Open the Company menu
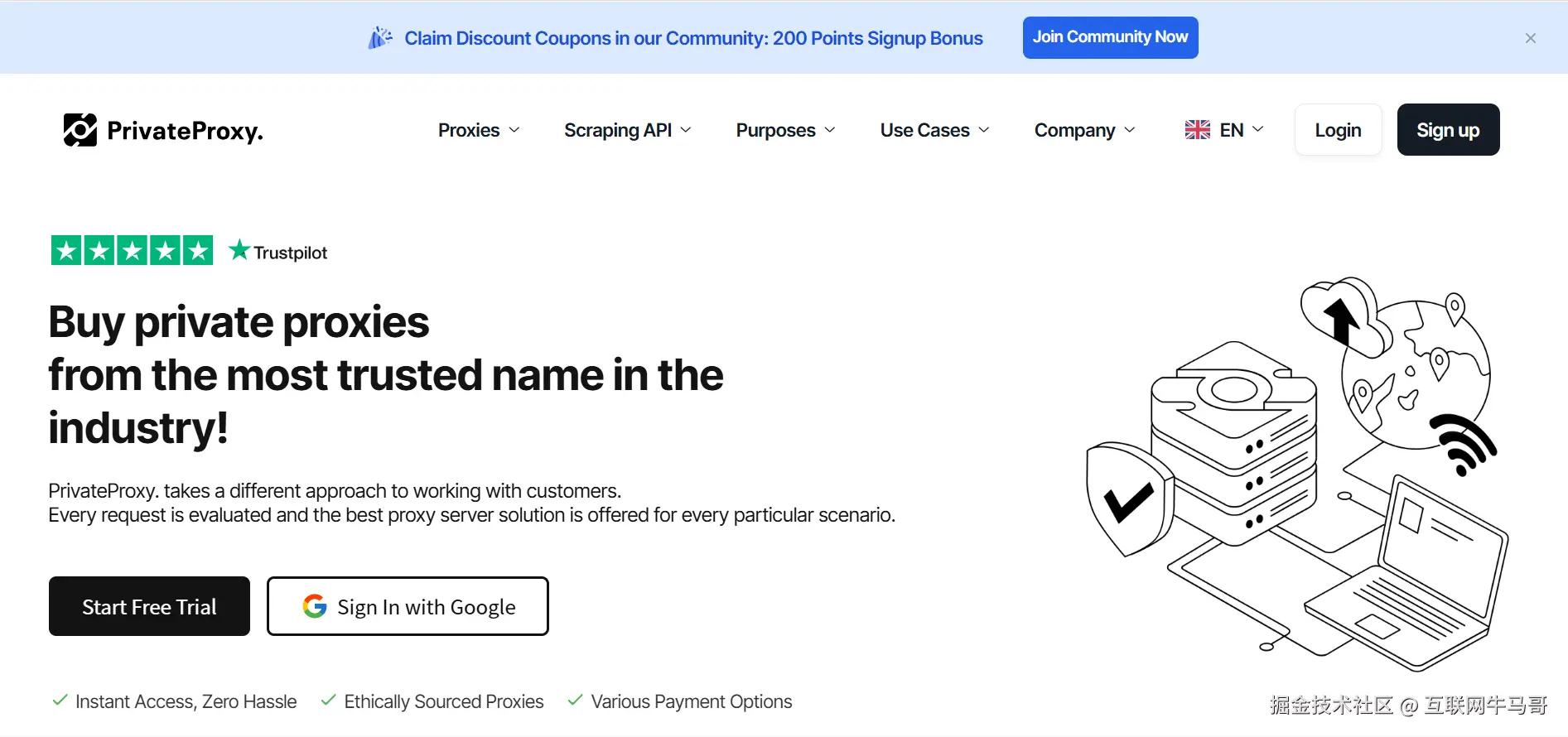This screenshot has width=1568, height=737. pyautogui.click(x=1084, y=130)
